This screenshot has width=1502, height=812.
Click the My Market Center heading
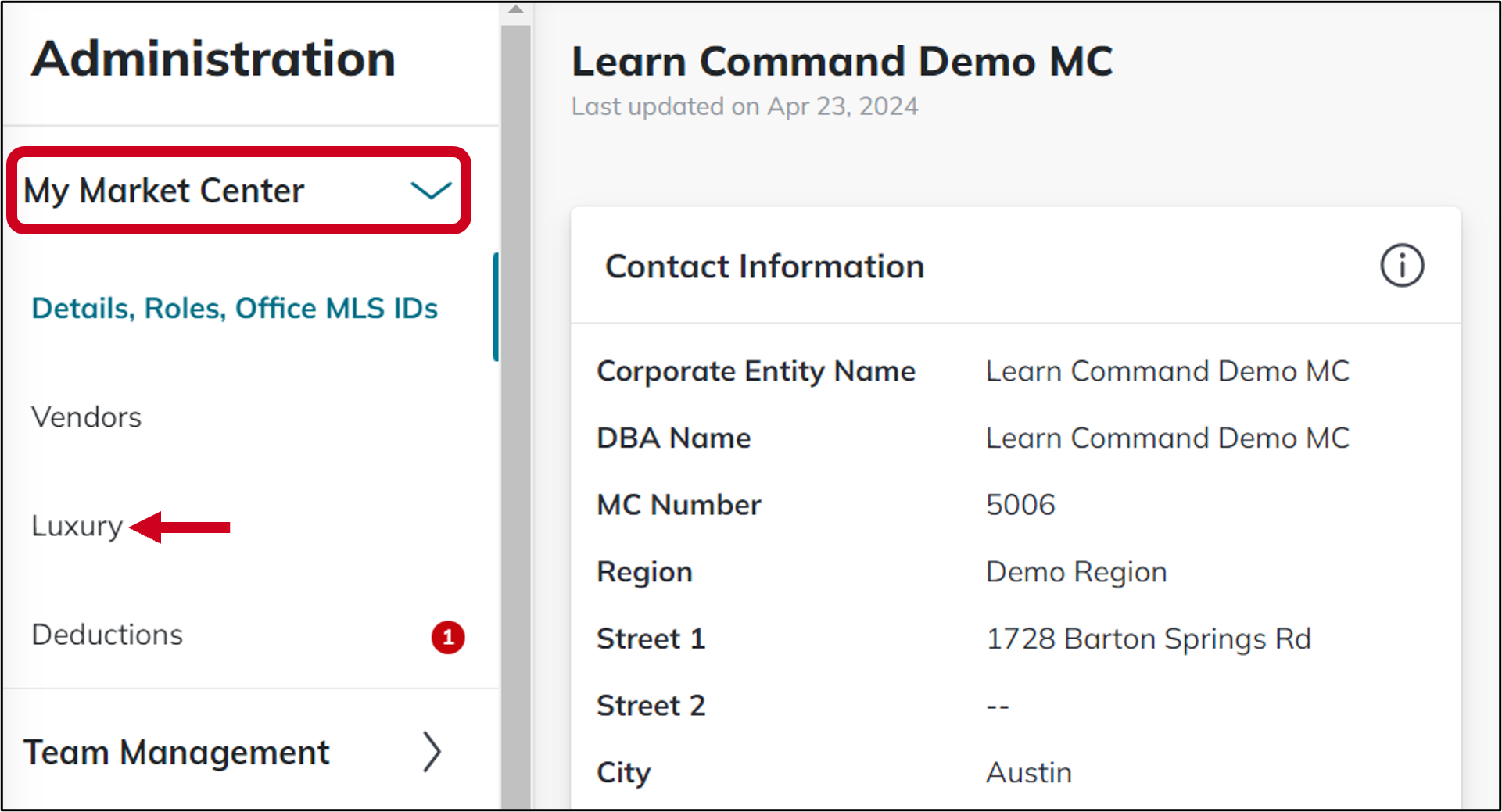164,191
